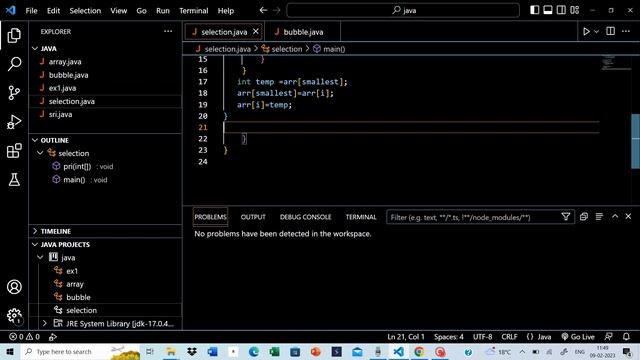The height and width of the screenshot is (360, 640).
Task: Select the selection.java editor tab
Action: pyautogui.click(x=224, y=32)
